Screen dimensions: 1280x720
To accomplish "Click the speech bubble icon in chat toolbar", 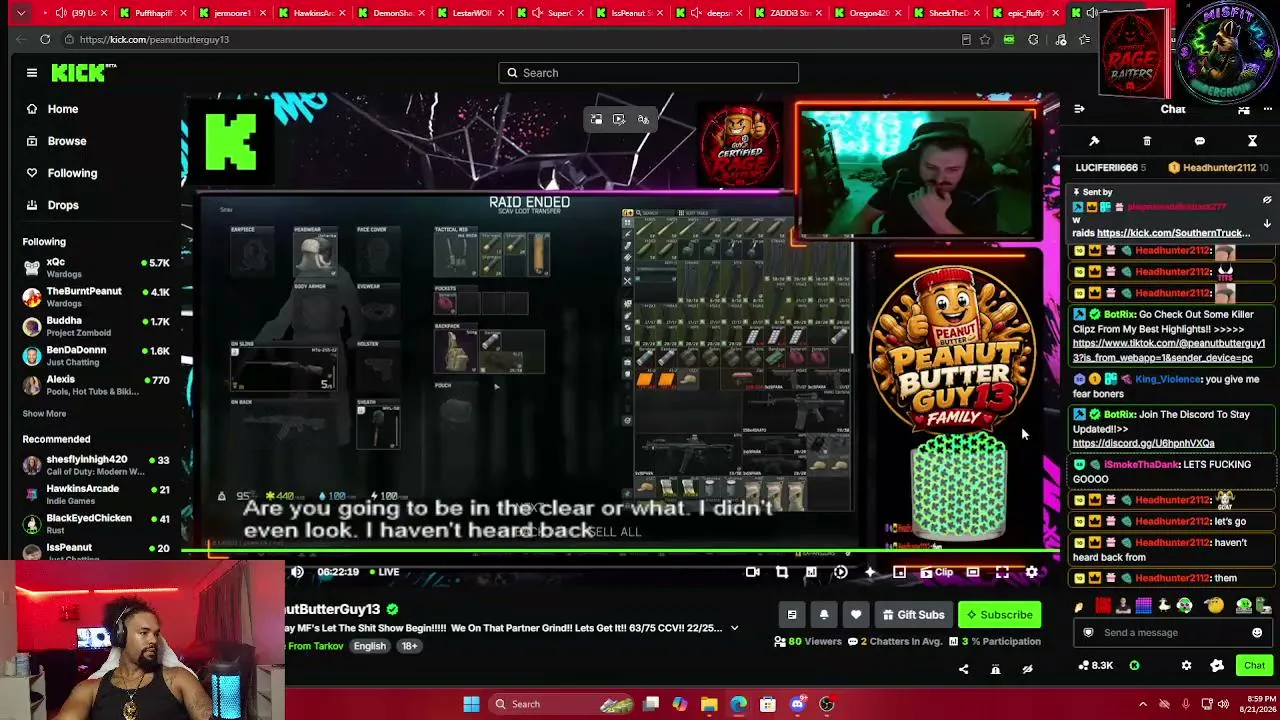I will pos(1200,141).
